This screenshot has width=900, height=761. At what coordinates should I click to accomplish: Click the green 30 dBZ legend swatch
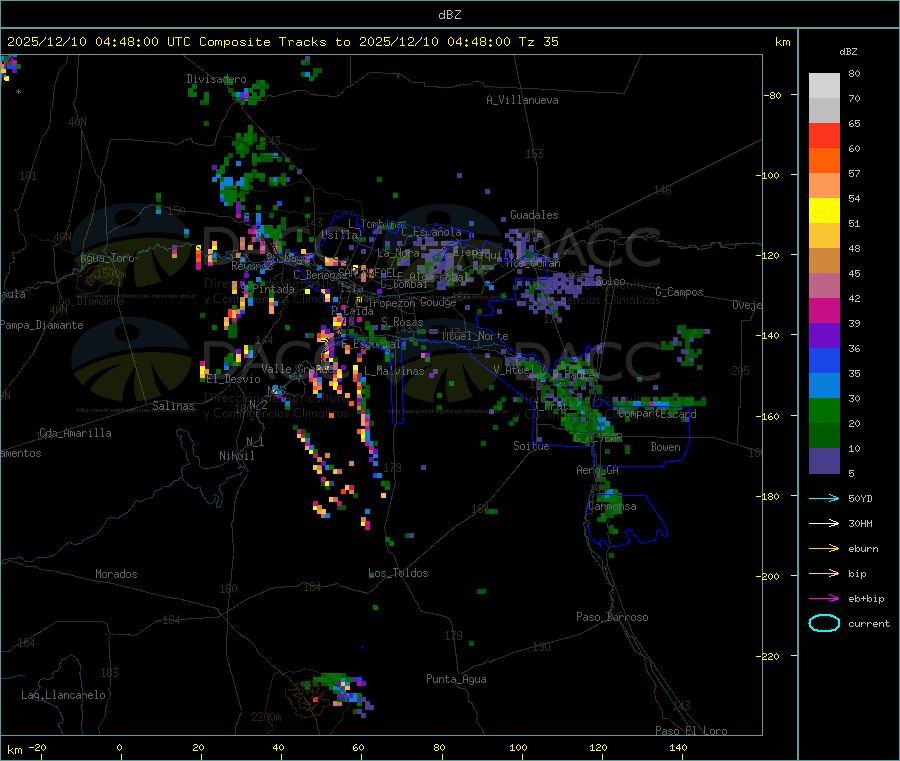click(x=824, y=410)
